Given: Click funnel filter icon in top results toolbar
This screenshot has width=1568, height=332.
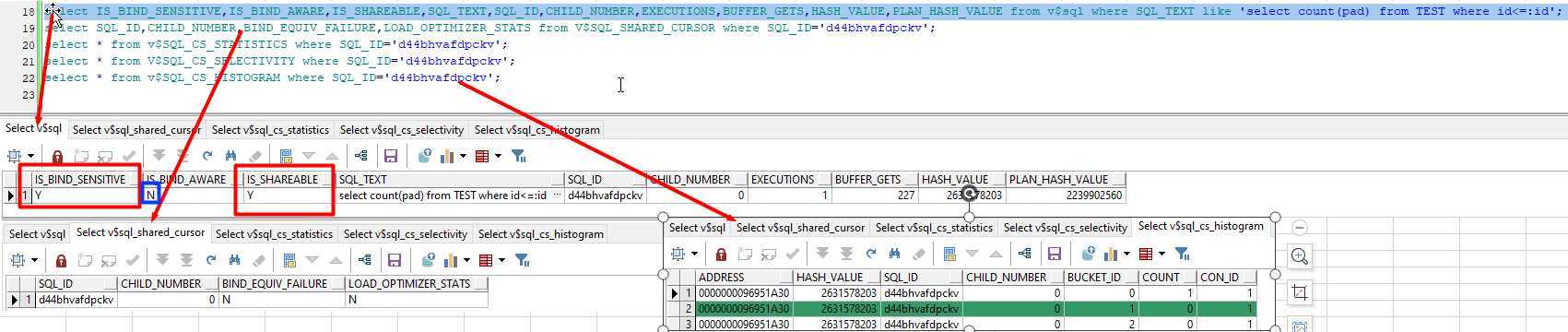Looking at the screenshot, I should point(519,156).
